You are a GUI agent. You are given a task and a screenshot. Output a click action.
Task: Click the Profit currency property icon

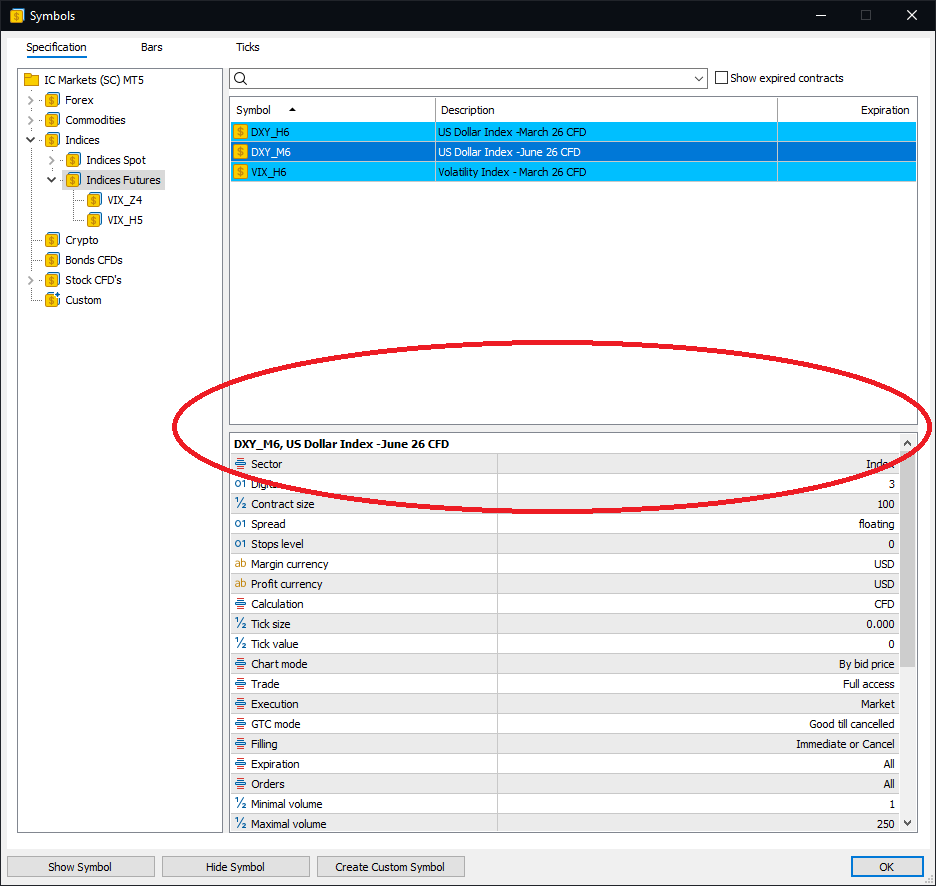coord(241,583)
